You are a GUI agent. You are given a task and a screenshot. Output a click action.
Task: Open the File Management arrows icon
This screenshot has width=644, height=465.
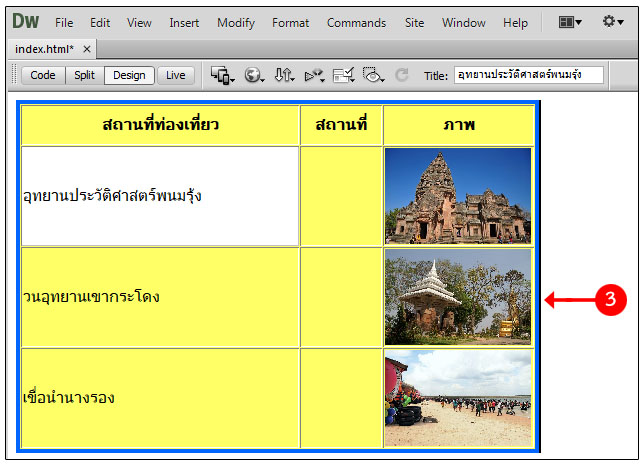click(284, 75)
